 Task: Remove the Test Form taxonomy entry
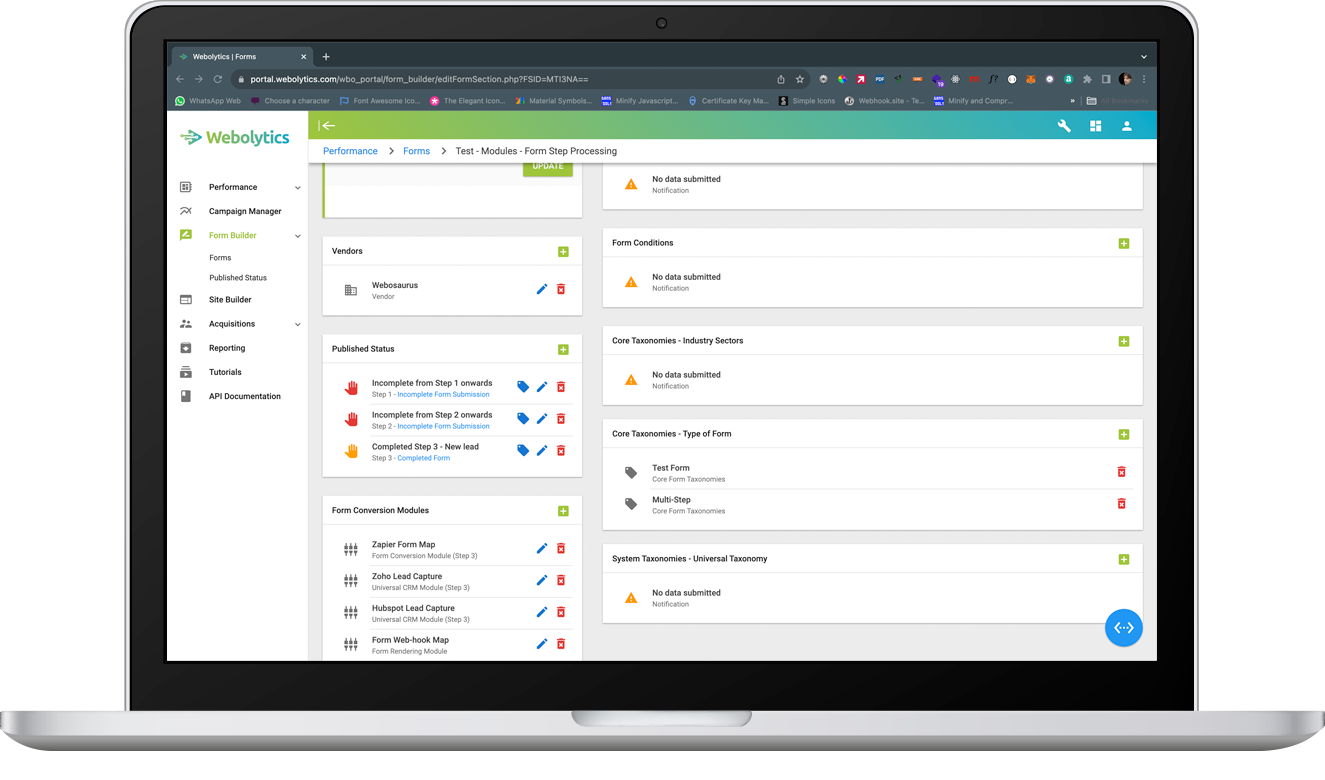point(1121,471)
